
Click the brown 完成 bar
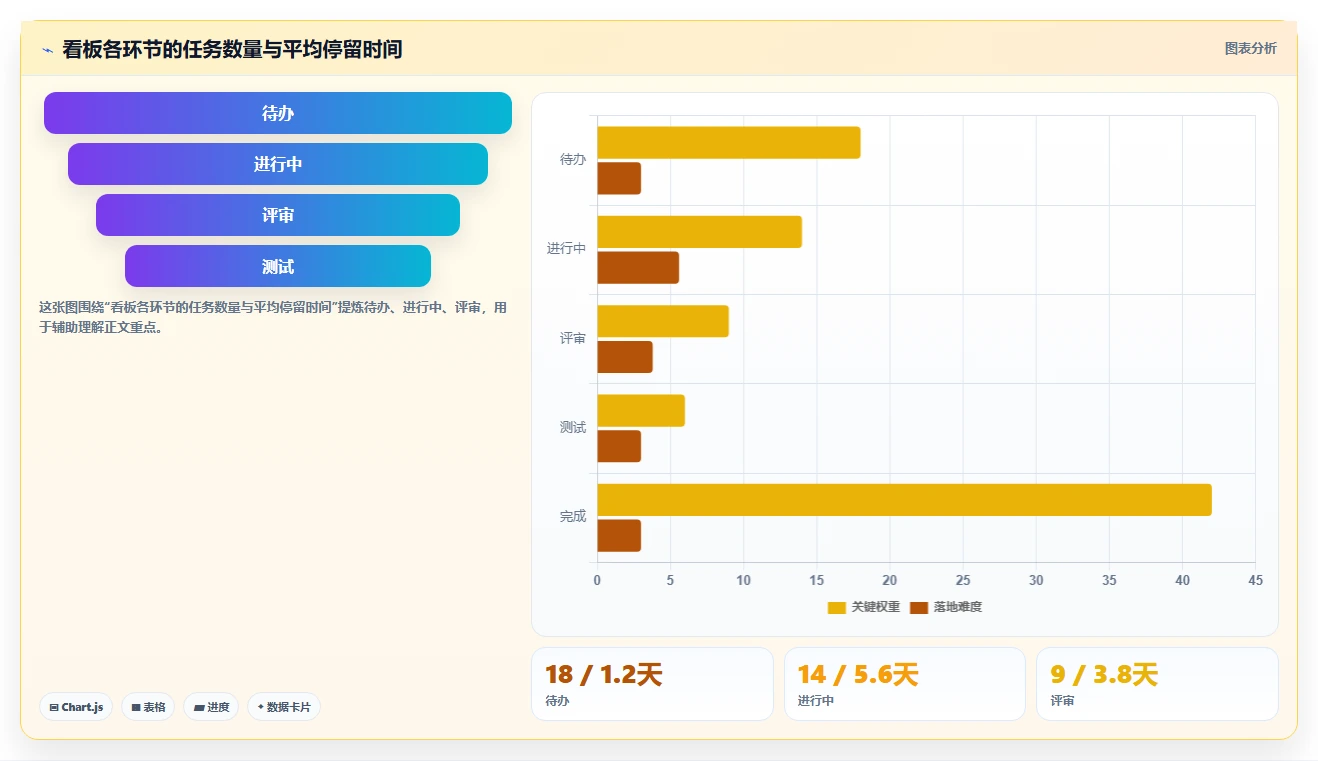pyautogui.click(x=619, y=536)
